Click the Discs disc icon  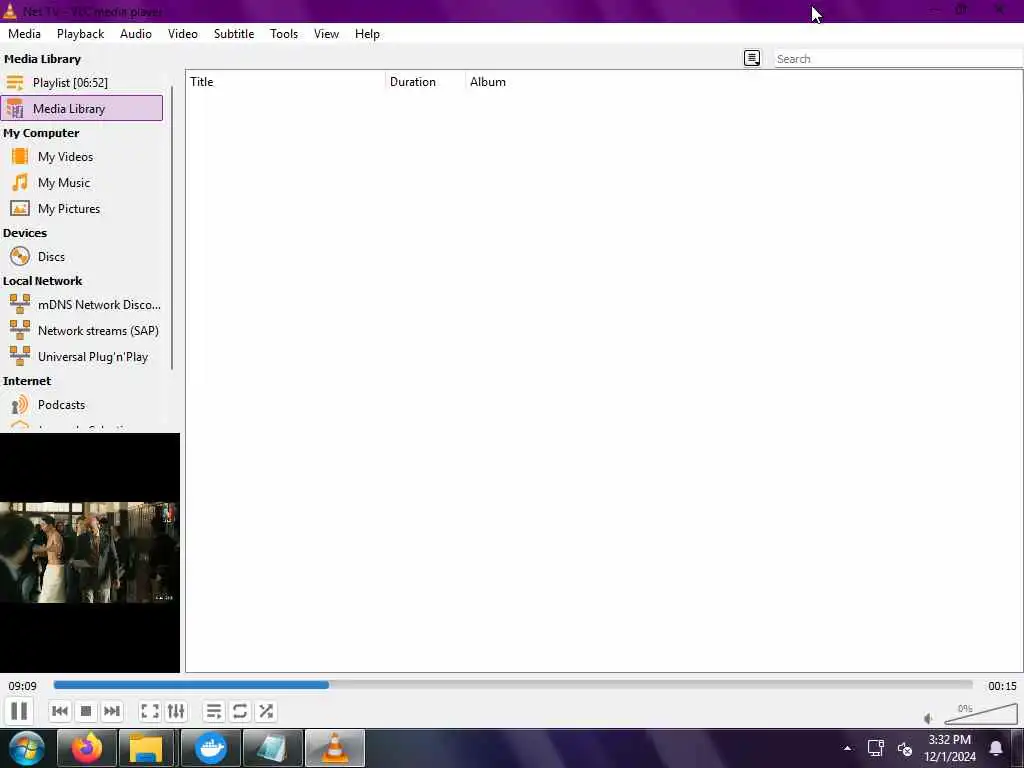(20, 256)
